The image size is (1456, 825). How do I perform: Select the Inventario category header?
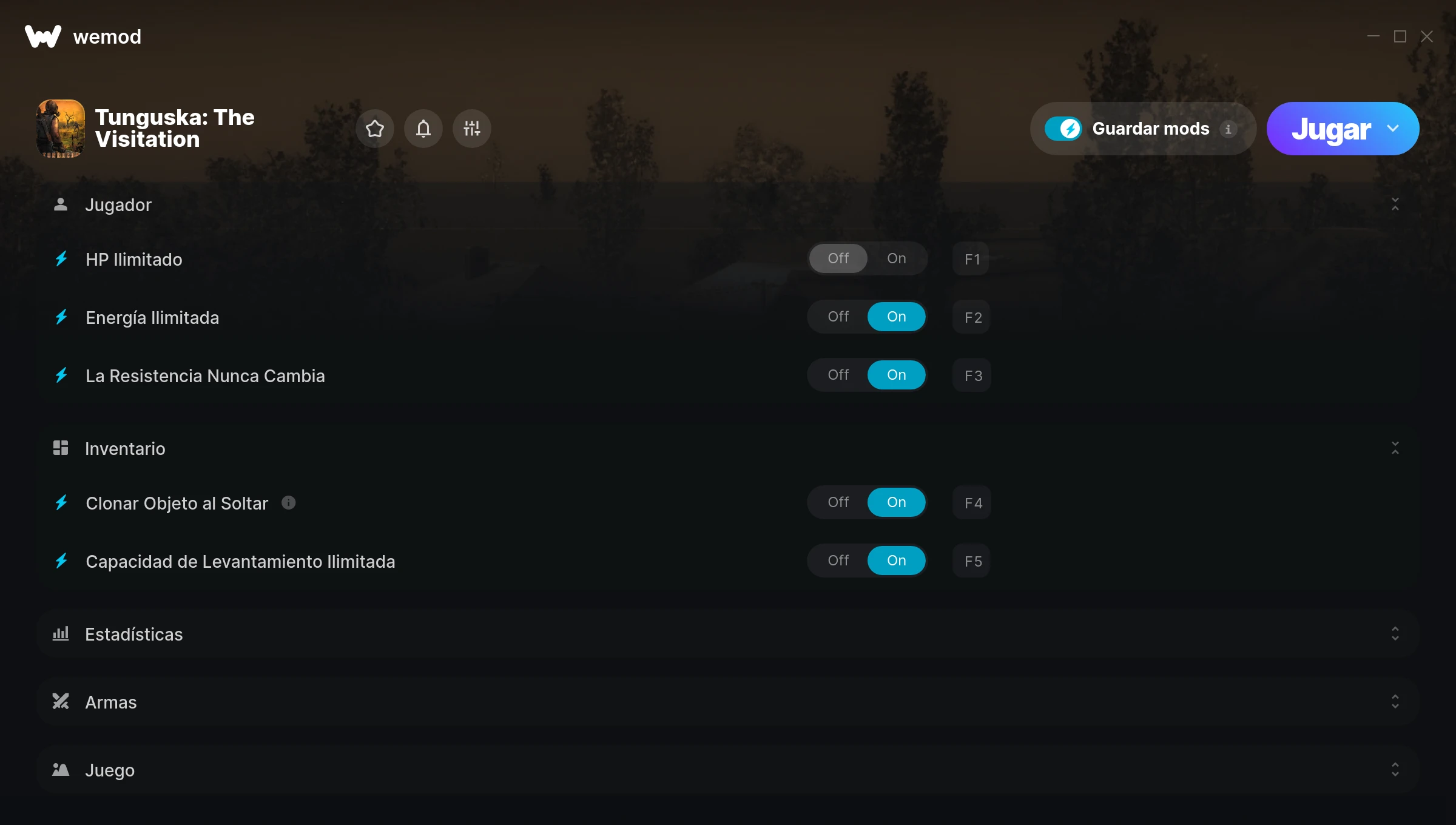728,448
